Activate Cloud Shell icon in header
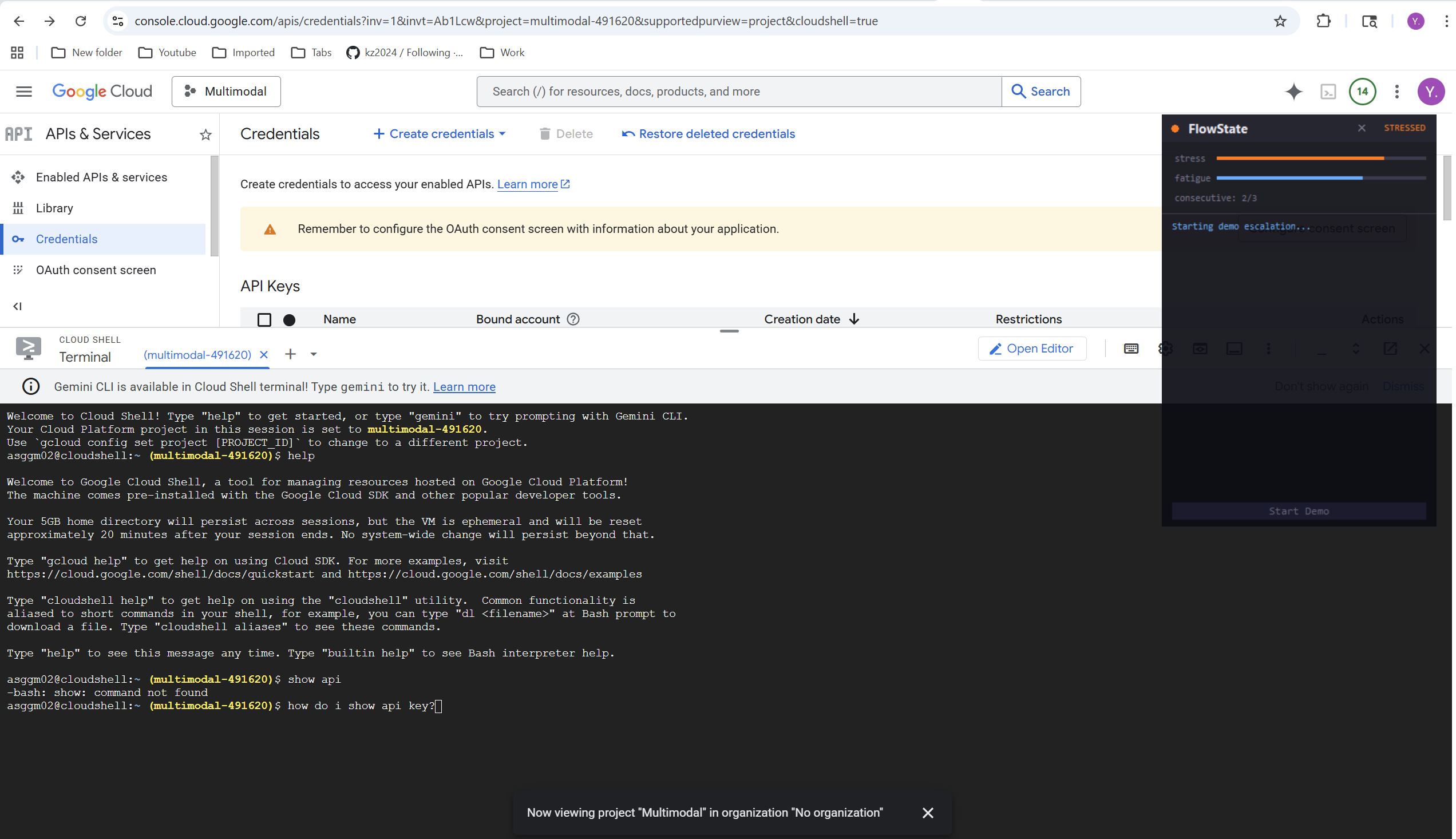The height and width of the screenshot is (839, 1456). (x=1328, y=92)
